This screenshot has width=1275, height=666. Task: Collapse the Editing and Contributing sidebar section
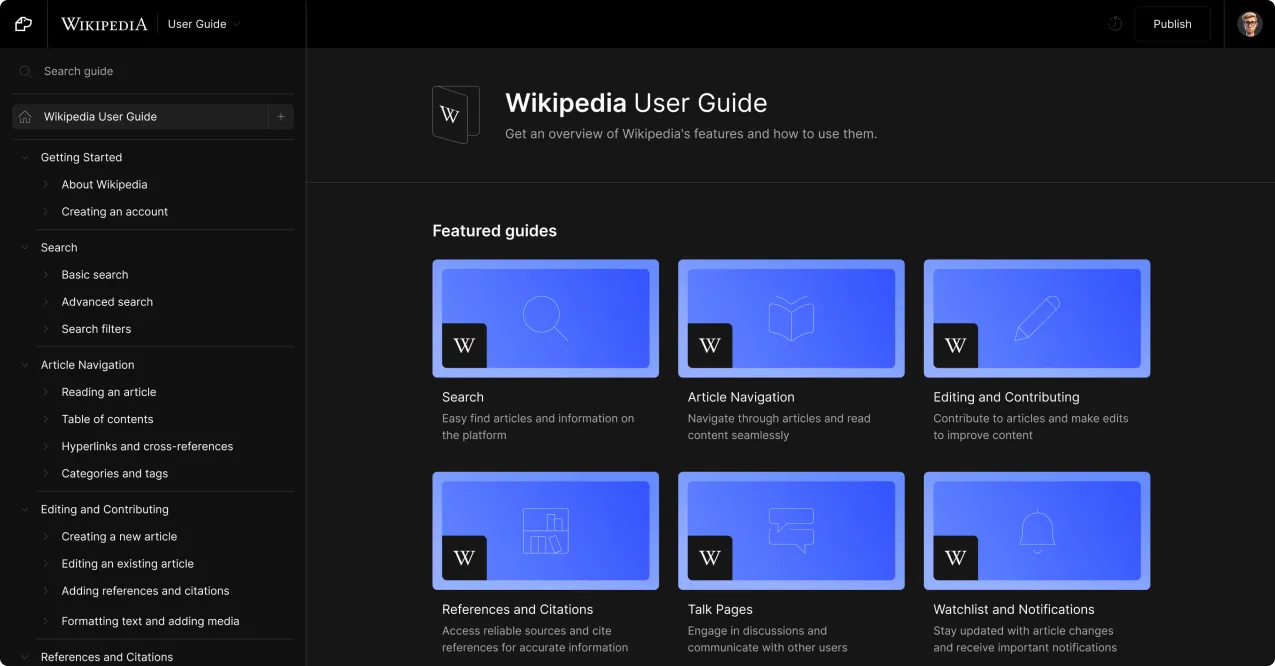click(26, 510)
